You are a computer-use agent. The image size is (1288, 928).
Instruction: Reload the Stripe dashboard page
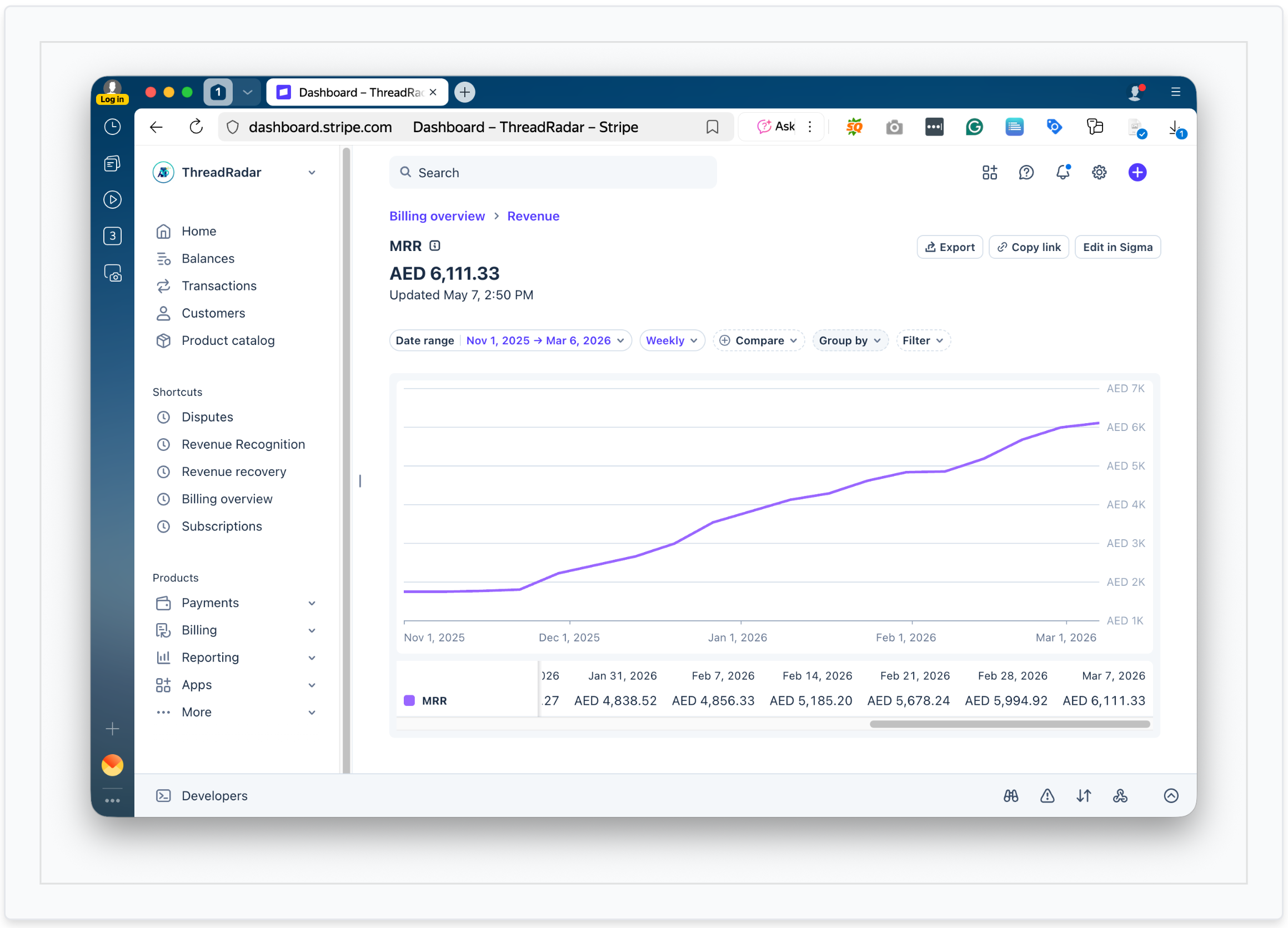[196, 127]
